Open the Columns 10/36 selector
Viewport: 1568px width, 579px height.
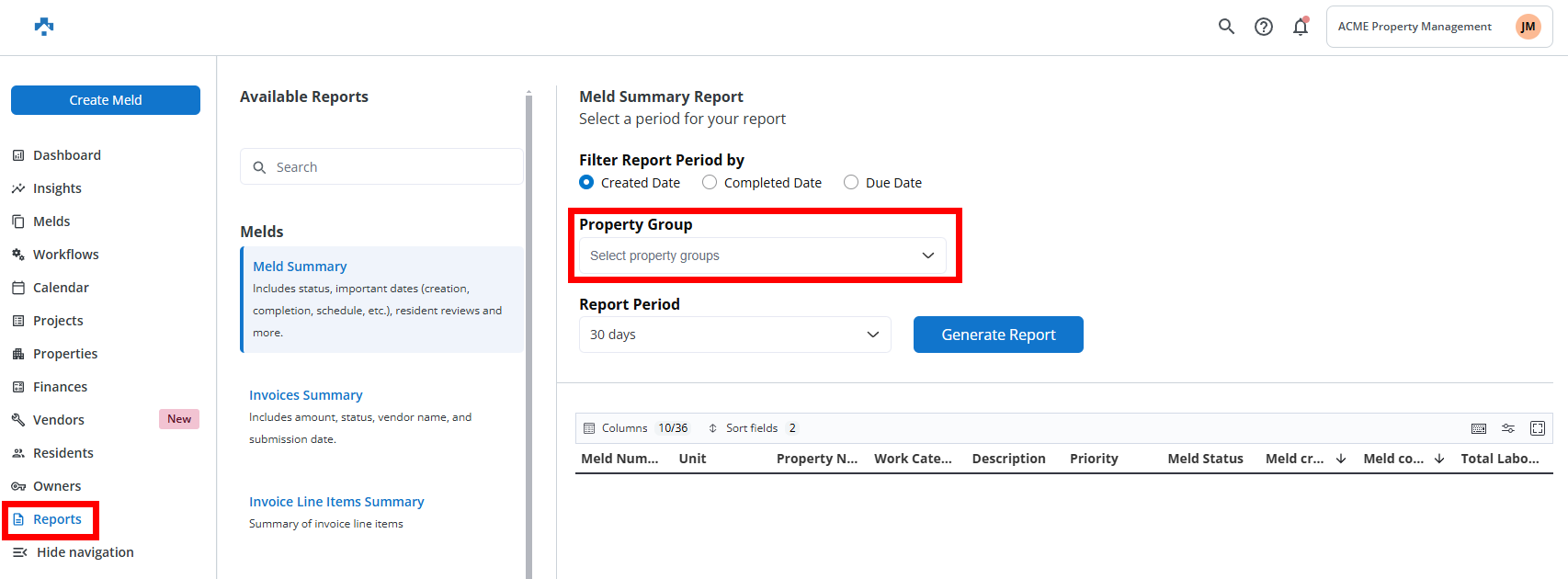coord(636,428)
